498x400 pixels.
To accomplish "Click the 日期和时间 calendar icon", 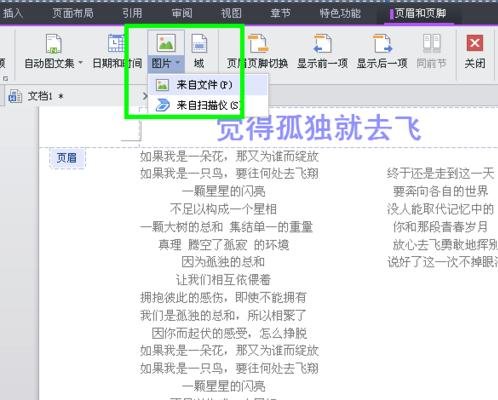I will 116,43.
